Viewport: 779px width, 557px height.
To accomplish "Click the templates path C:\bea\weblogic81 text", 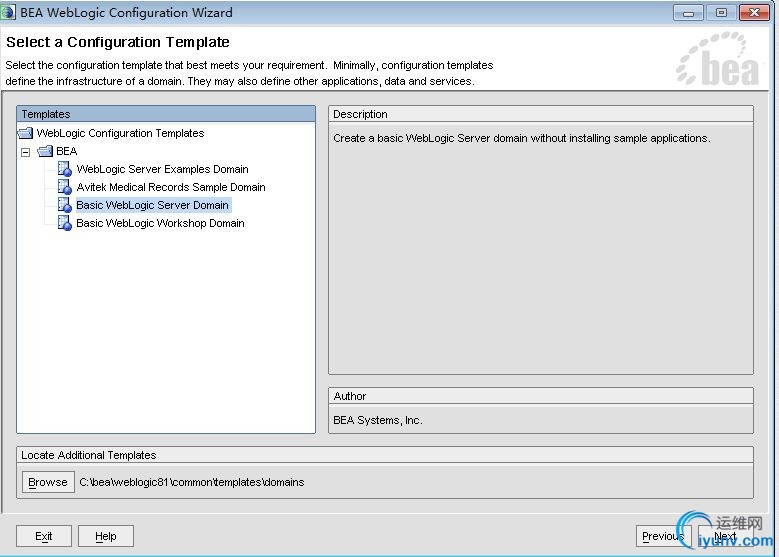I will [192, 482].
